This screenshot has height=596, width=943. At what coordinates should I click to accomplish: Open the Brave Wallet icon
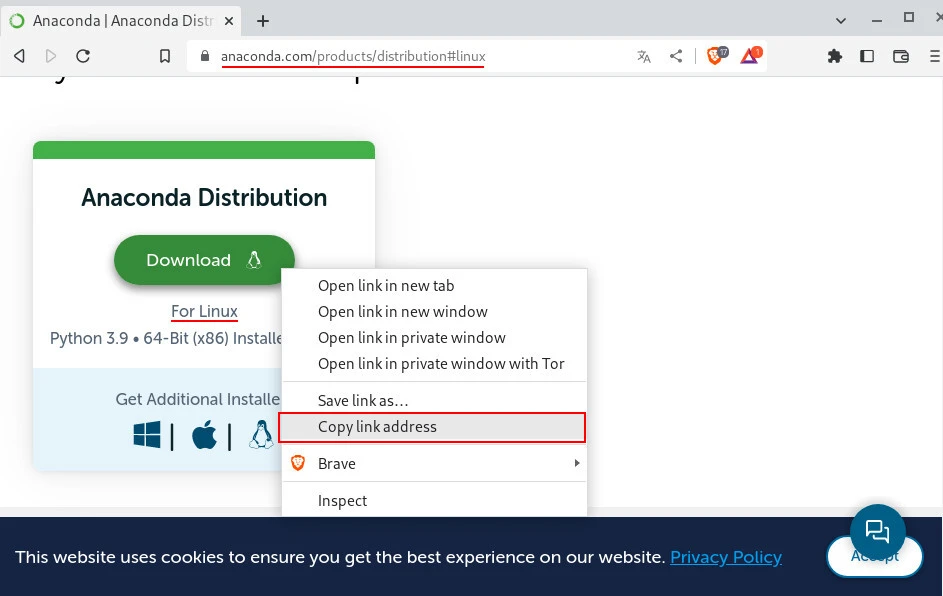click(x=900, y=56)
